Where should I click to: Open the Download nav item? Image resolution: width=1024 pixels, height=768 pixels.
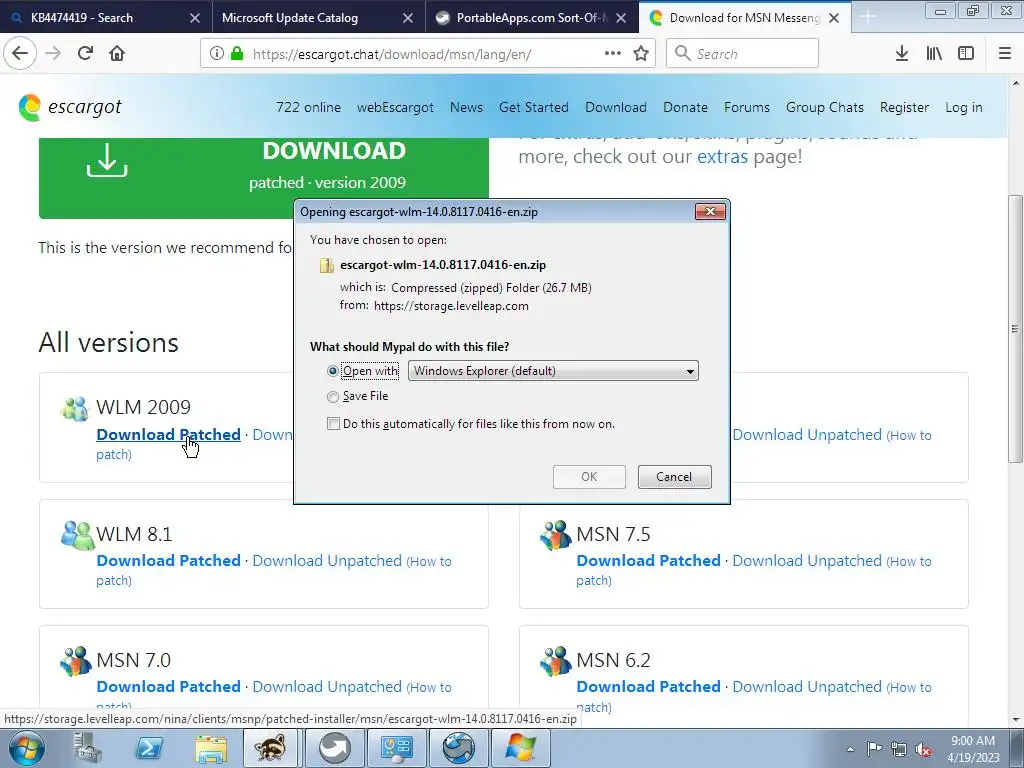click(616, 107)
